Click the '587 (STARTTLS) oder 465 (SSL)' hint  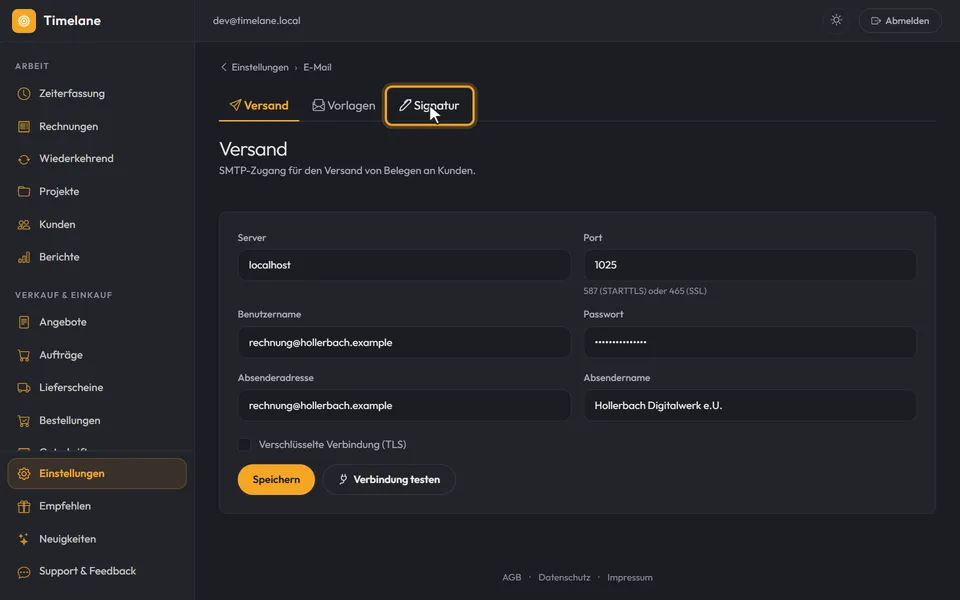point(645,291)
